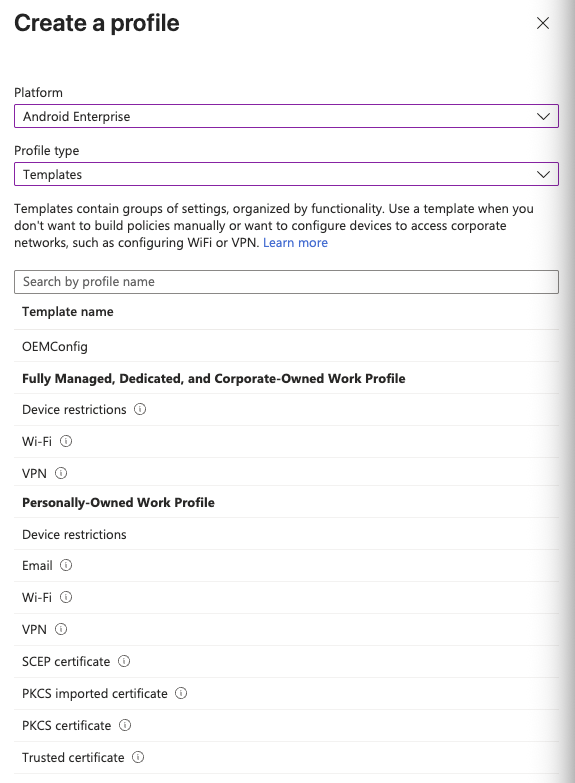
Task: Select SCEP certificate template row
Action: (286, 662)
